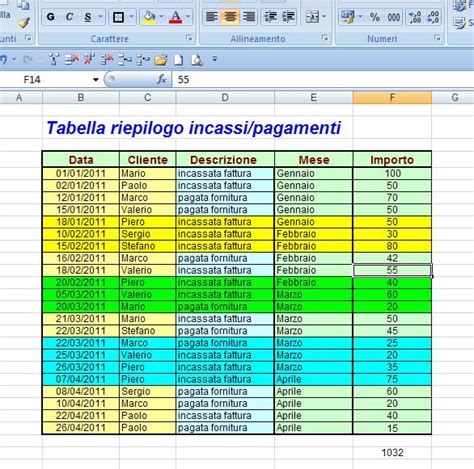The image size is (474, 469).
Task: Select the 'Data' header cell
Action: 81,160
